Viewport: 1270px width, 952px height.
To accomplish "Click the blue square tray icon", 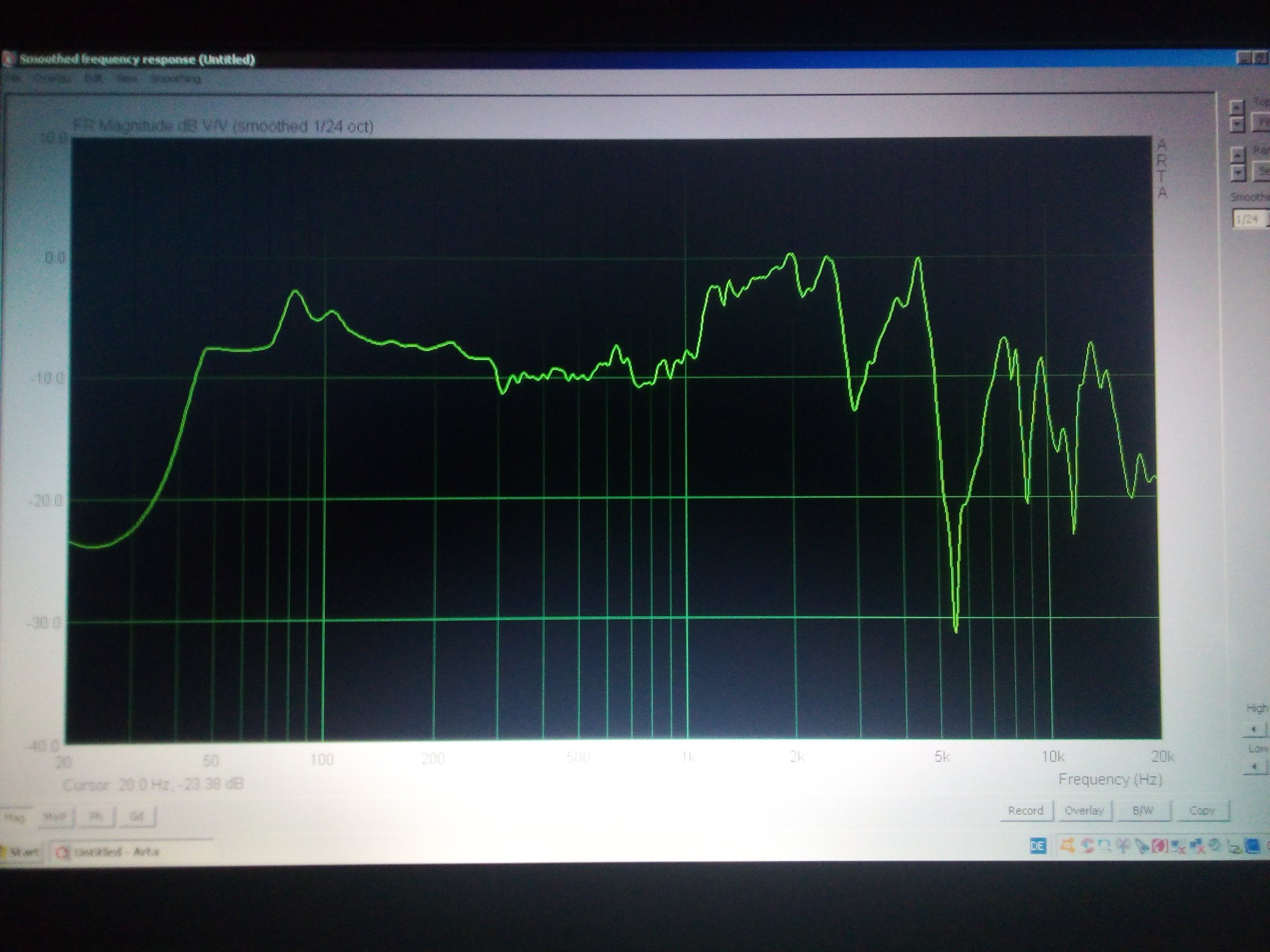I will (1253, 846).
